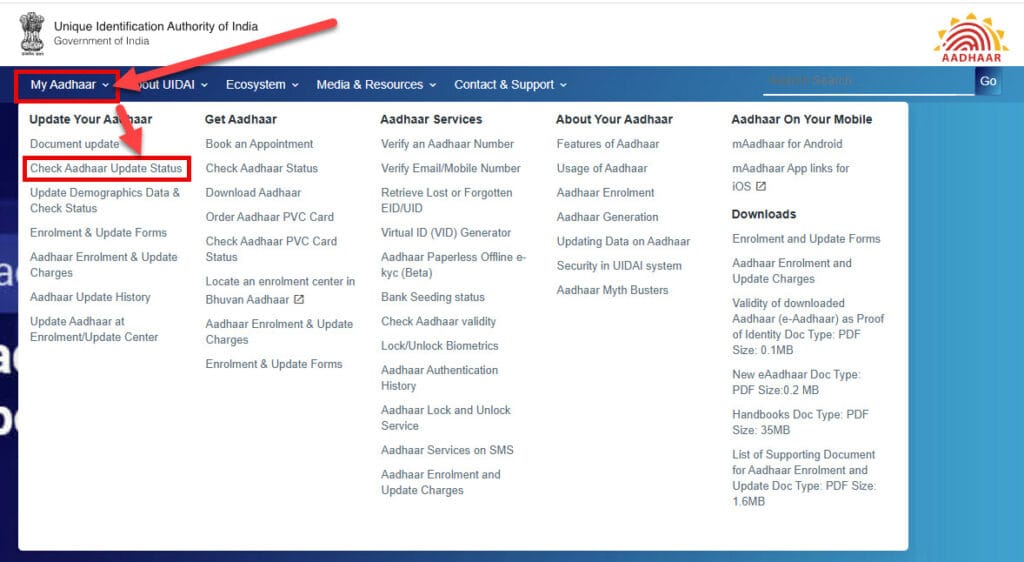Go to Security in UIDAI system

coord(619,266)
